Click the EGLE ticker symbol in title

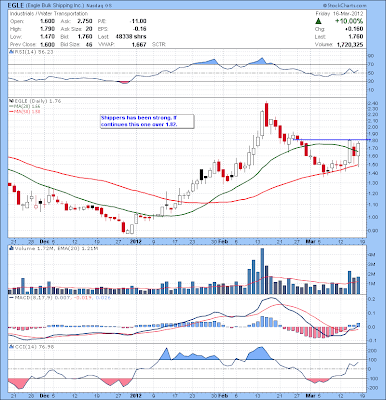[16, 6]
